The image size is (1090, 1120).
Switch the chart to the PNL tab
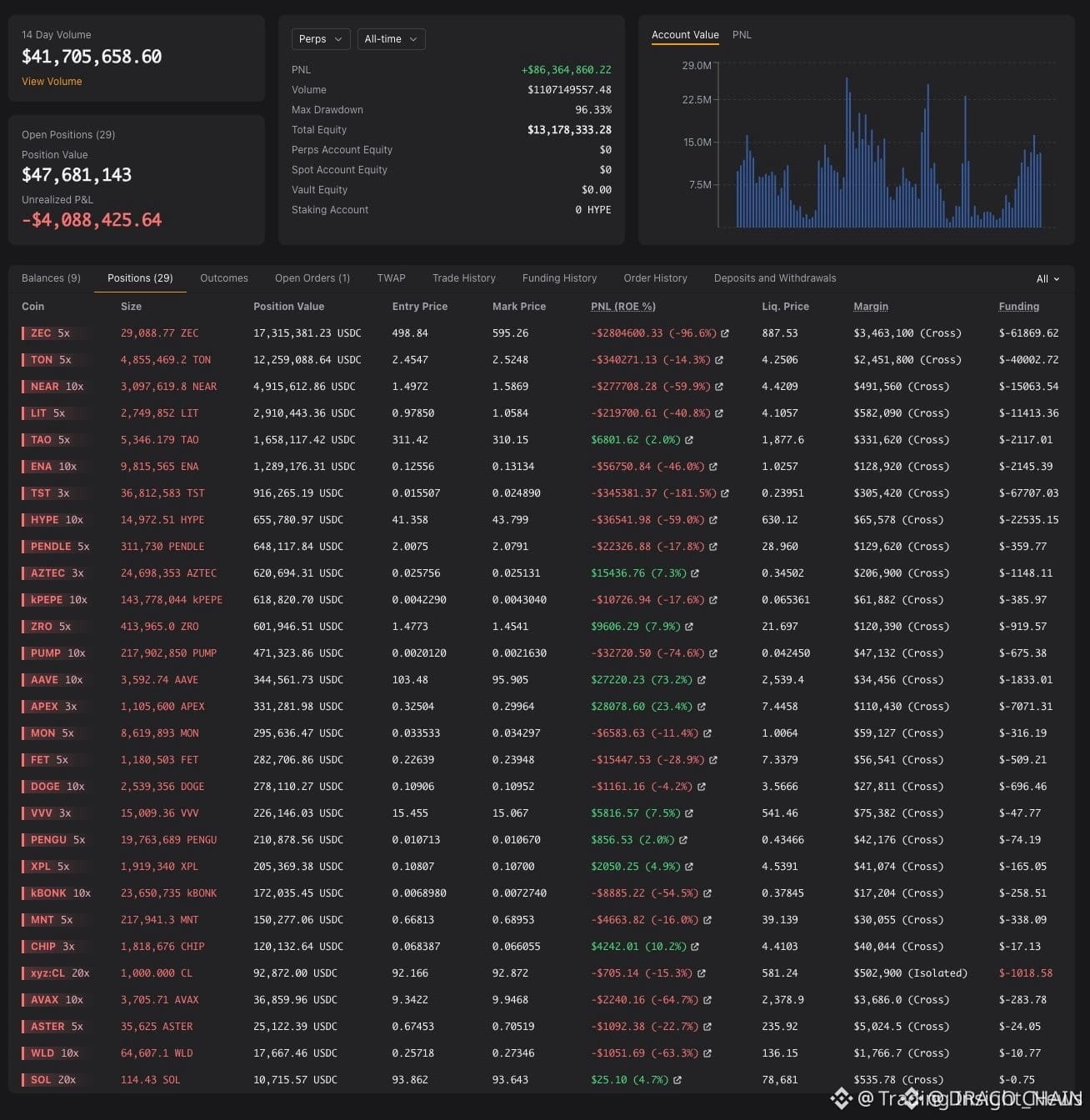[x=742, y=35]
